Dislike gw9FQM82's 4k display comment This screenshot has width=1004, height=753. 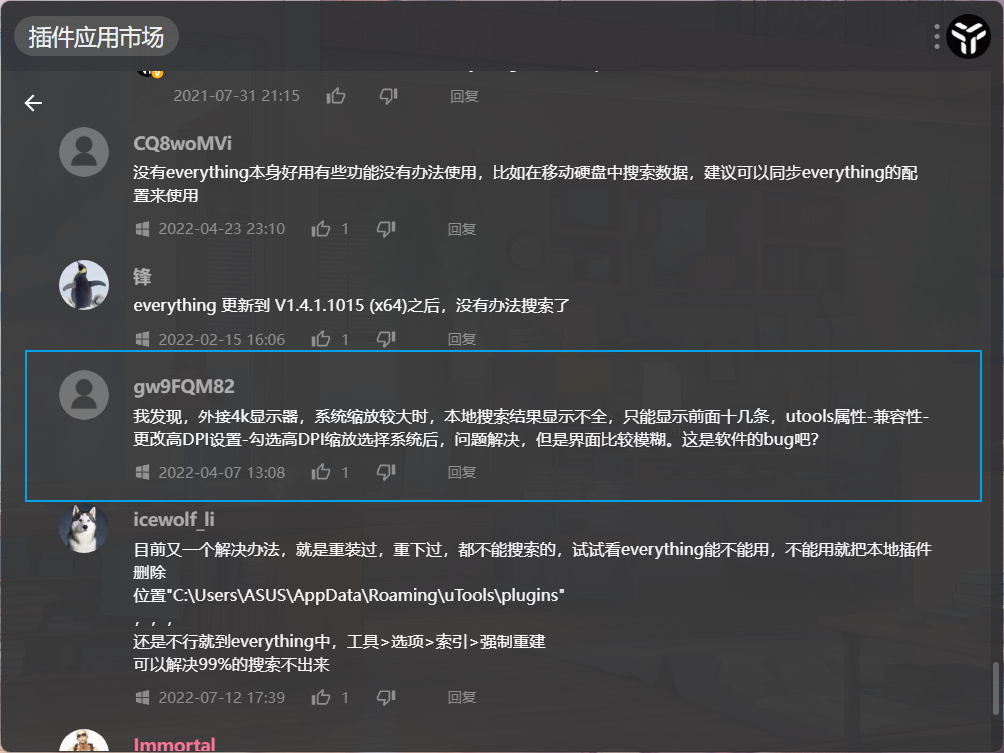[386, 472]
